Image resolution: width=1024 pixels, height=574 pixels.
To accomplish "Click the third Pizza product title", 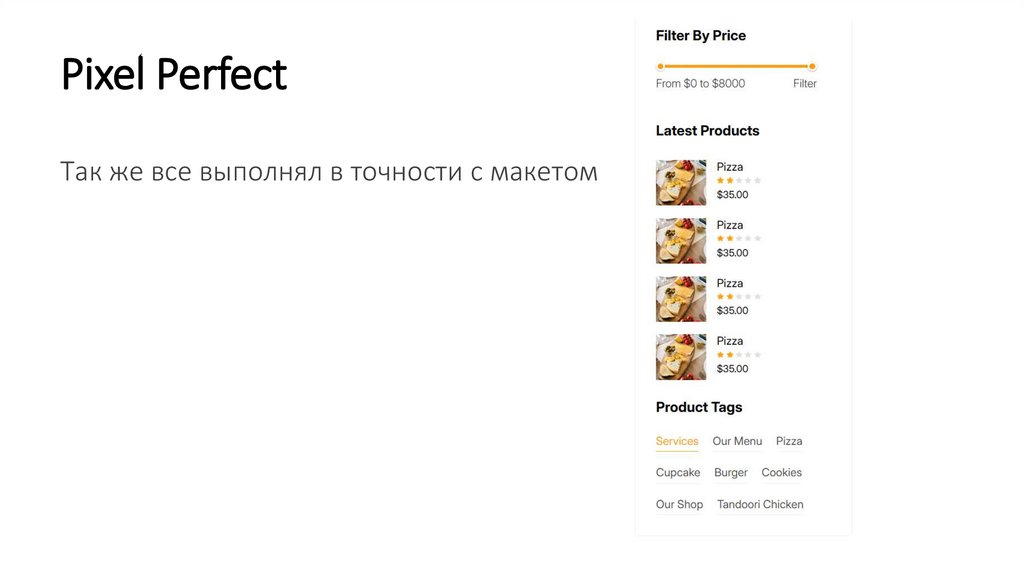I will 730,283.
